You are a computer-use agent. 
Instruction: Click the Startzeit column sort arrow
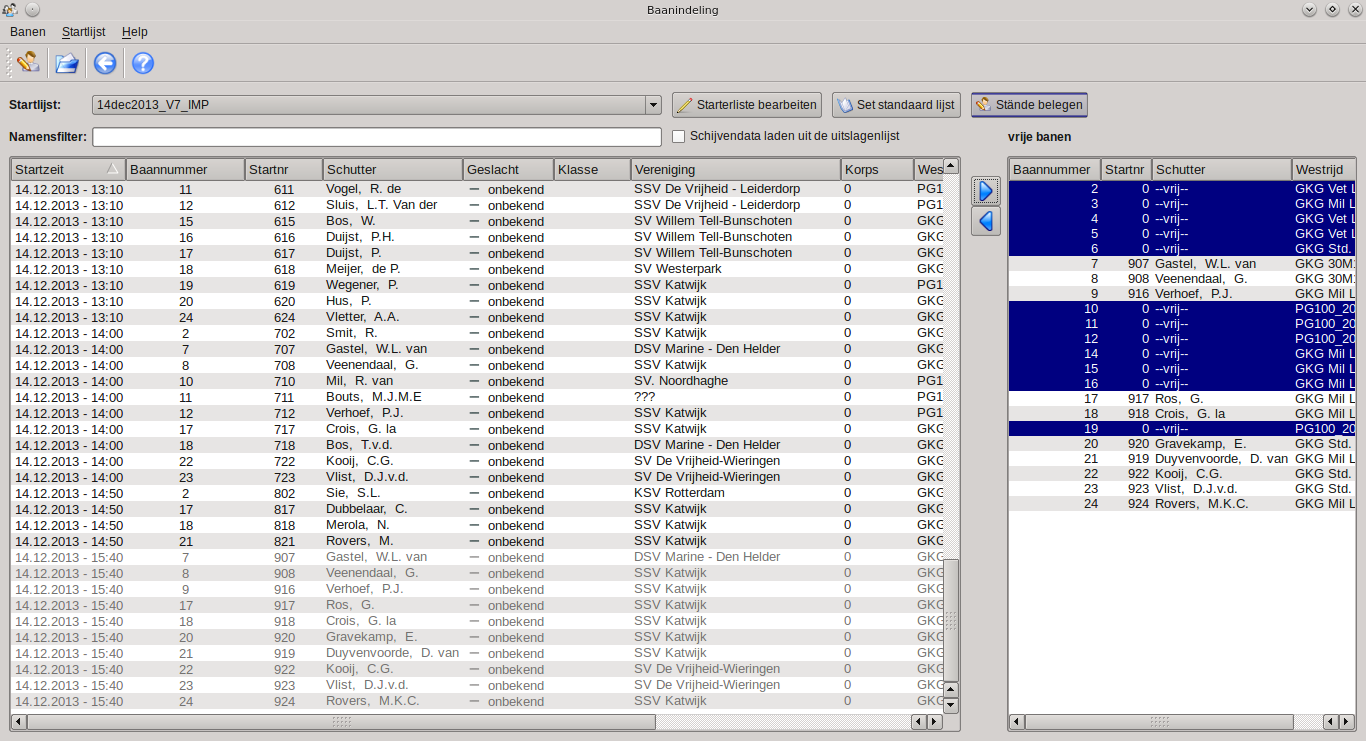tap(113, 169)
